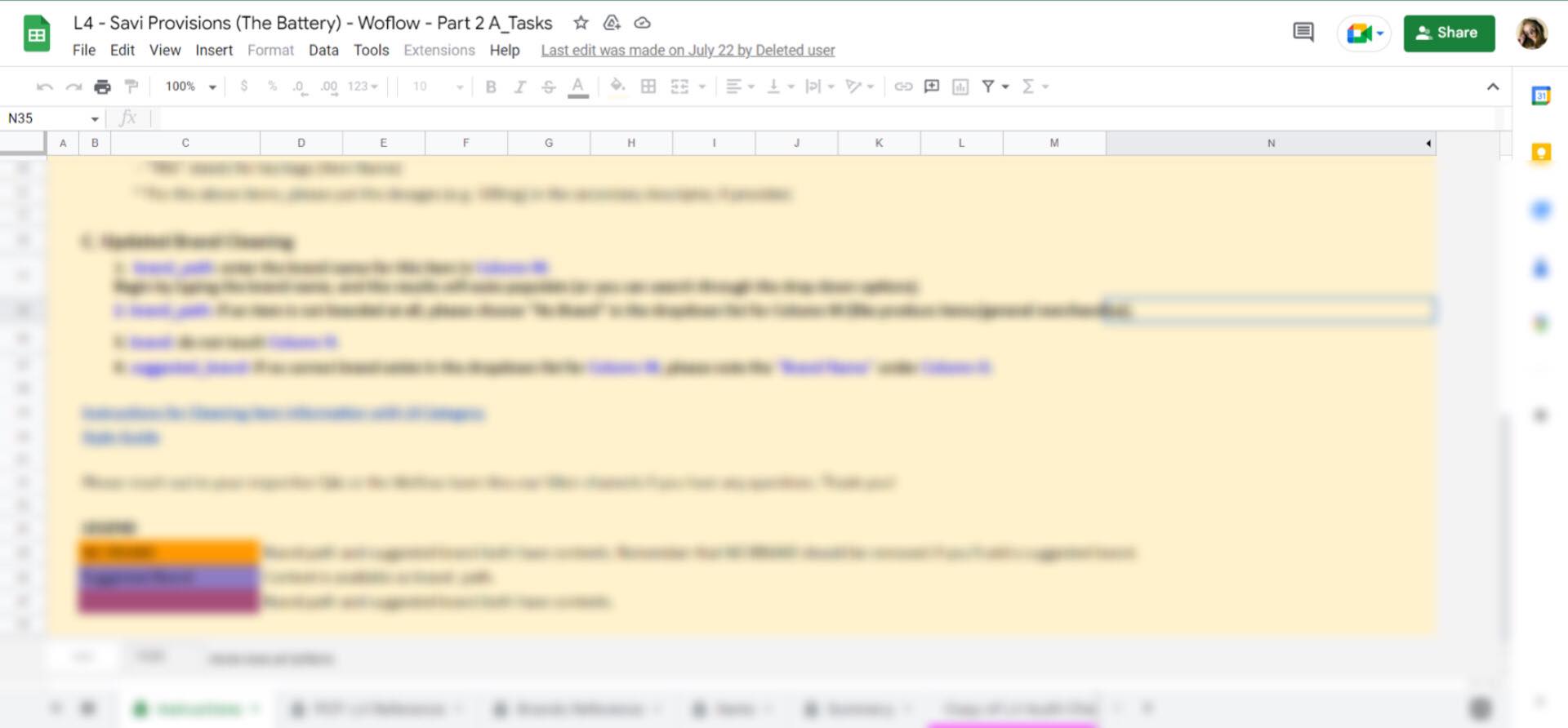The image size is (1568, 728).
Task: Open the font size dropdown arrow
Action: (460, 87)
